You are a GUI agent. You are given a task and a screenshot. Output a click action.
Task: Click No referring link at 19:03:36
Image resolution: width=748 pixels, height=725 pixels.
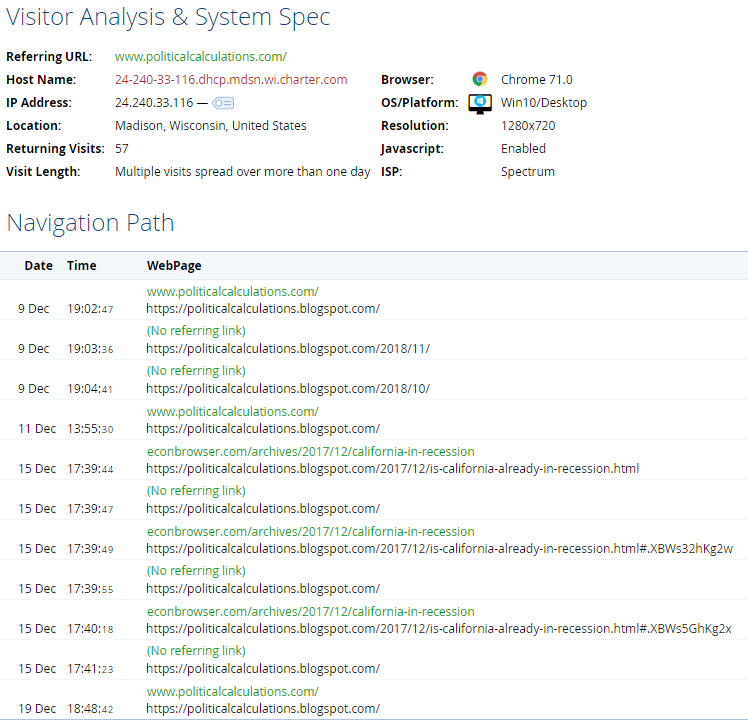pos(196,331)
